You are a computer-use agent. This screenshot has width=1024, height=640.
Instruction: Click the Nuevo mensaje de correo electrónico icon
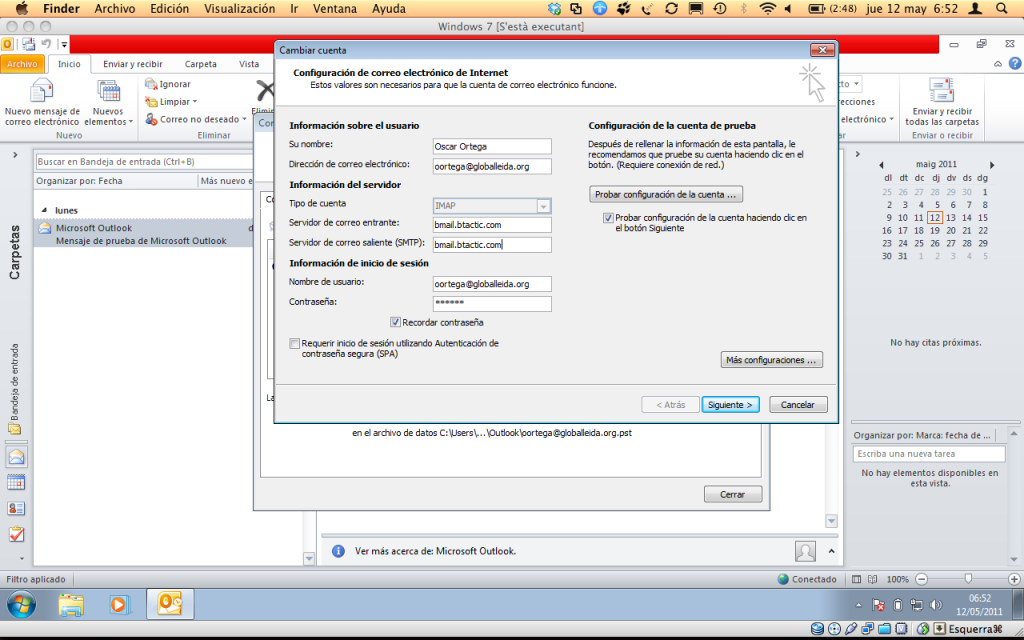[41, 92]
